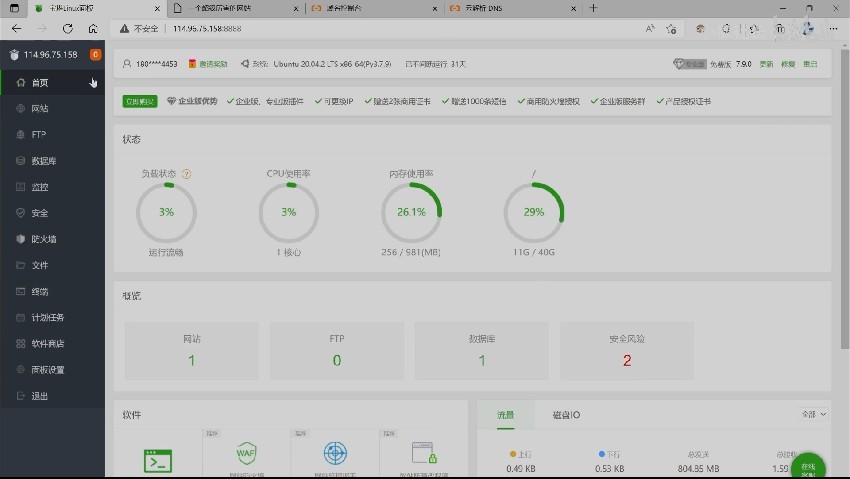The width and height of the screenshot is (850, 479).
Task: Open the 安全风险 card showing 2
Action: click(627, 351)
